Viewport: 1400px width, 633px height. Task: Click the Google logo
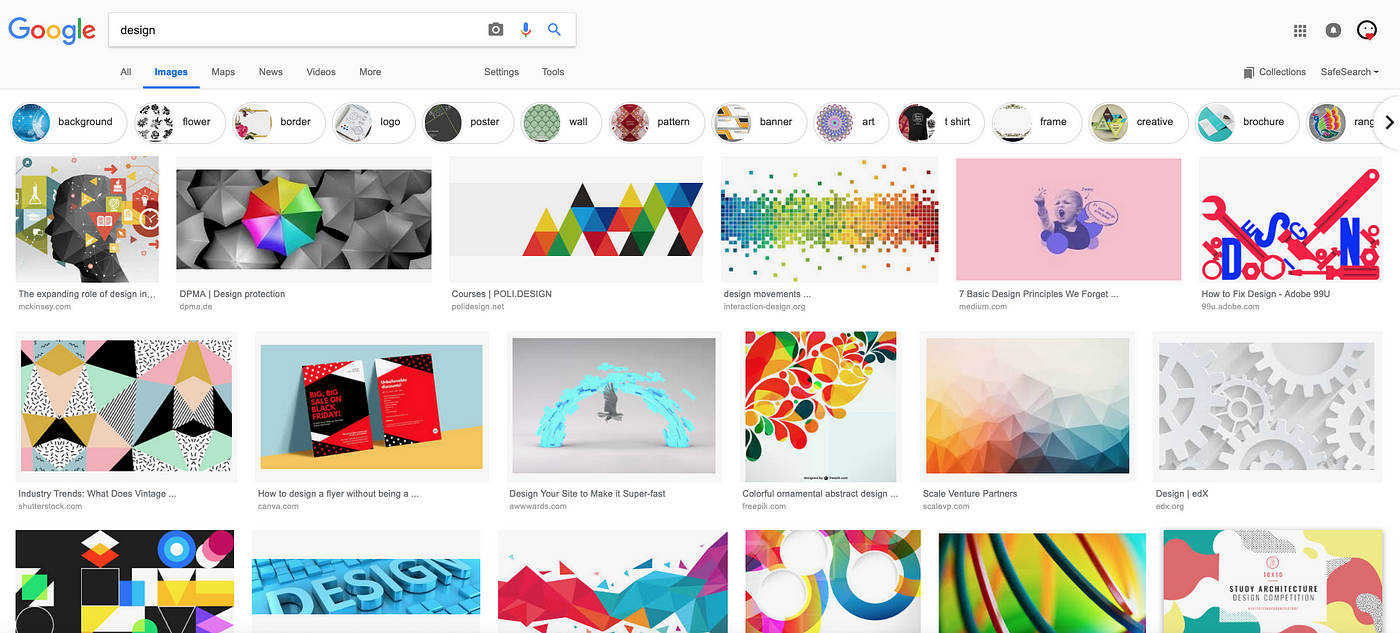(x=52, y=30)
